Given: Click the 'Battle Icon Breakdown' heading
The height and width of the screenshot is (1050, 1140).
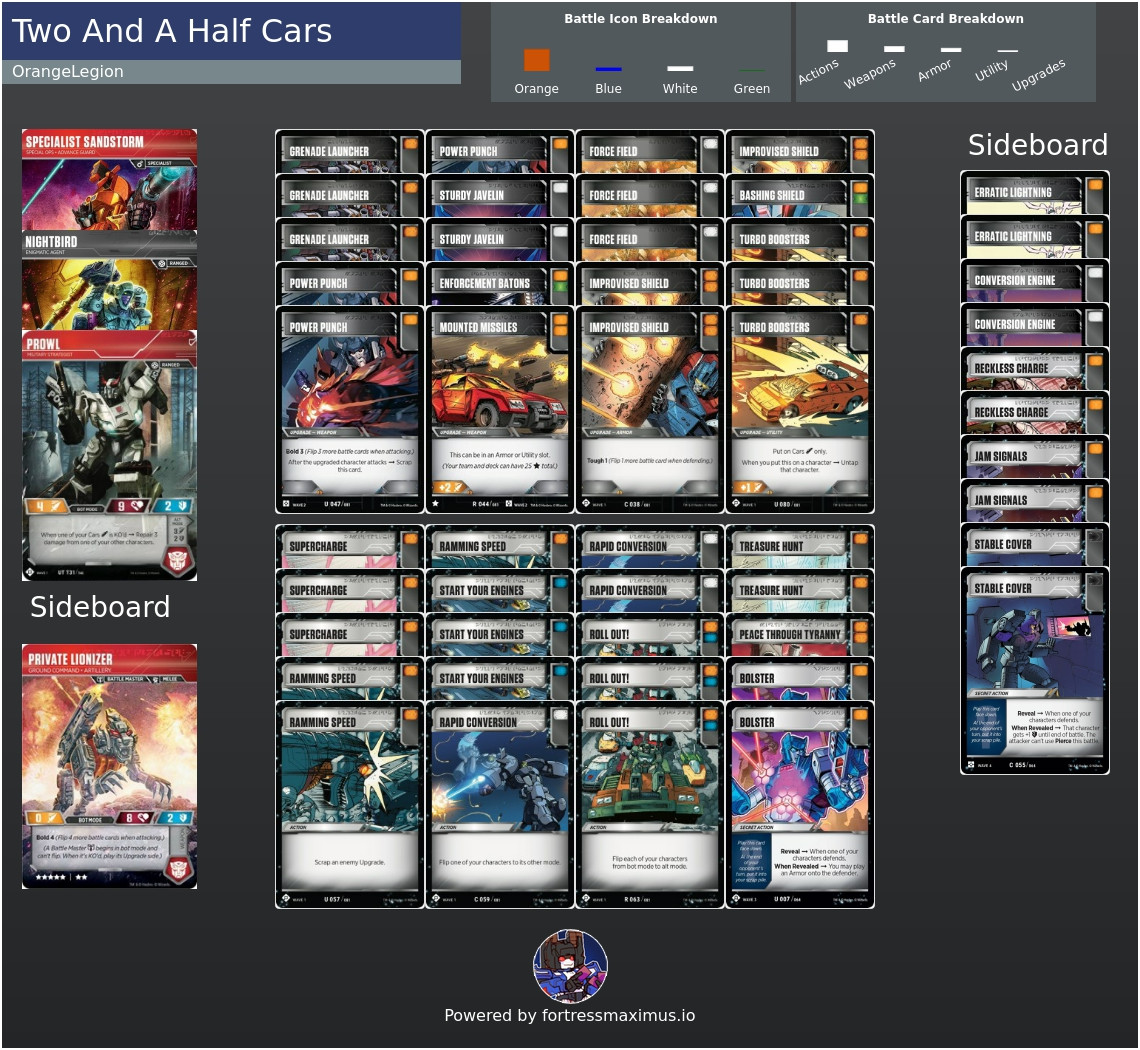Looking at the screenshot, I should coord(641,19).
